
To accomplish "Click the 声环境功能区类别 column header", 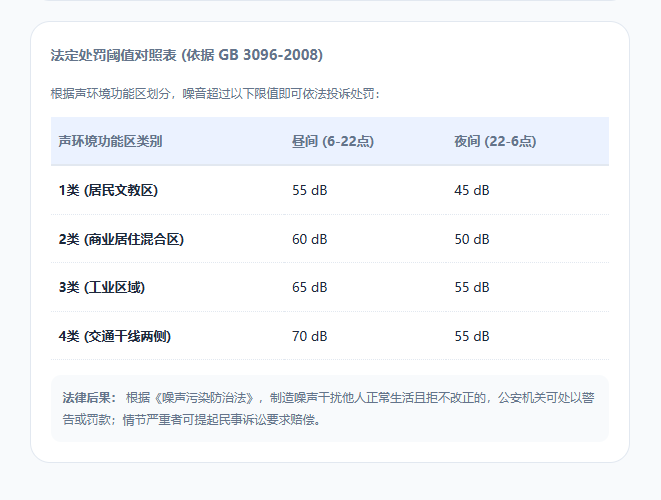I will click(110, 141).
